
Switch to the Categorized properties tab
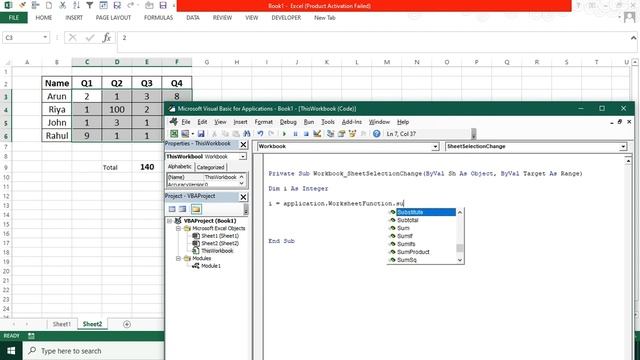click(x=211, y=167)
